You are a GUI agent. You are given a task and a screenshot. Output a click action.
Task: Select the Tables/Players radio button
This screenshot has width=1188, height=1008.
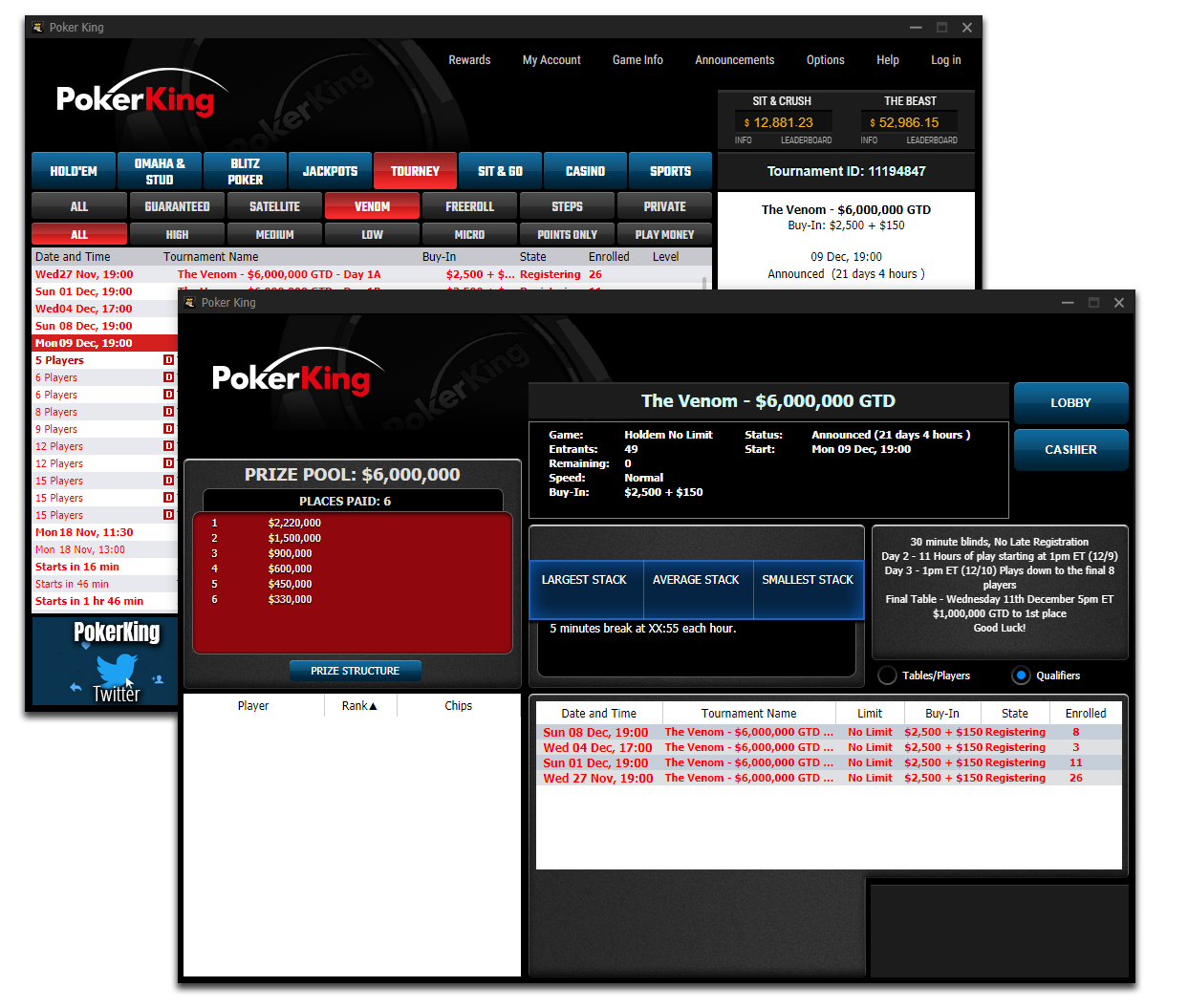click(887, 676)
